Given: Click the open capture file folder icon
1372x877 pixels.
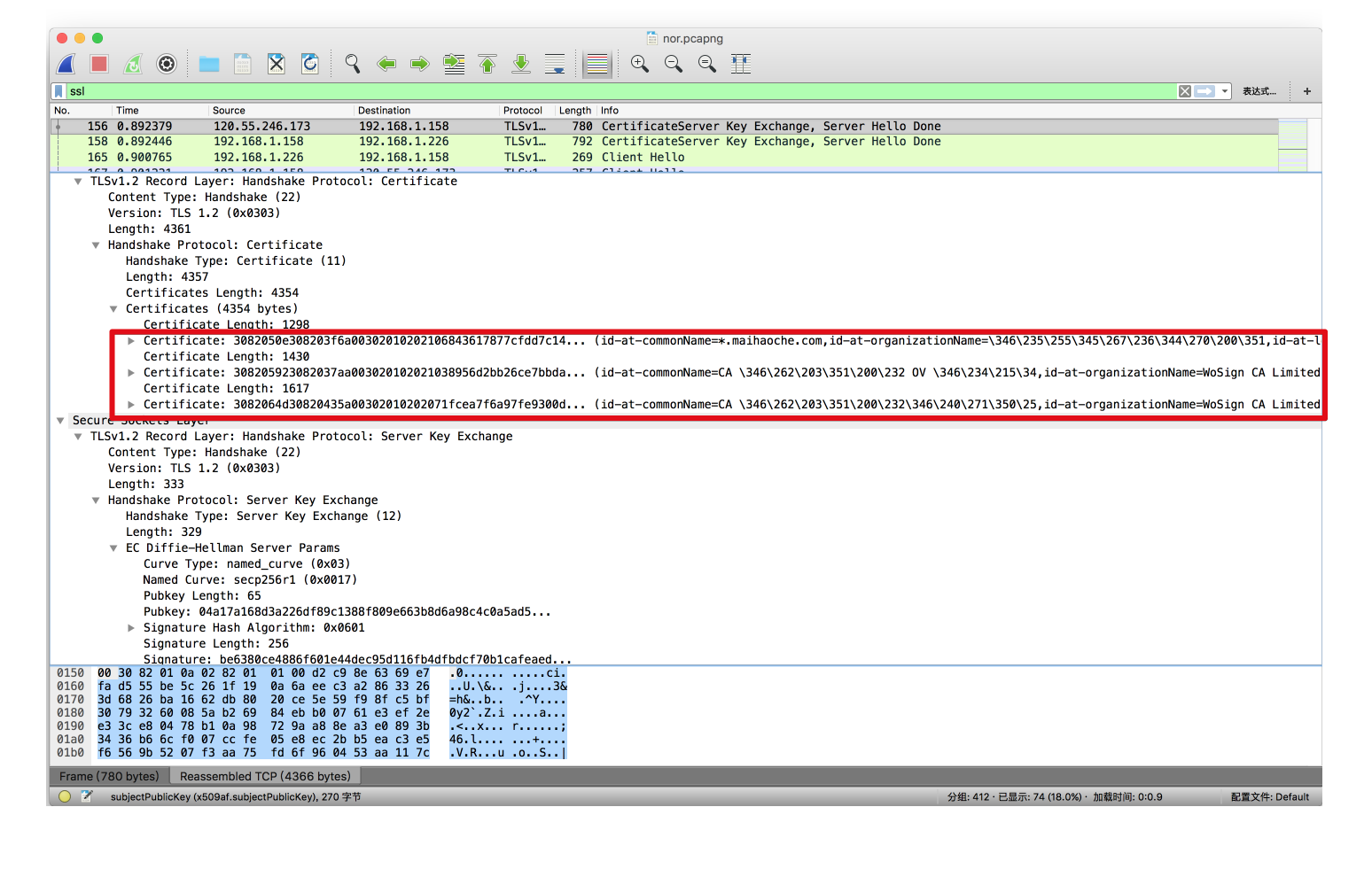Looking at the screenshot, I should pos(209,64).
